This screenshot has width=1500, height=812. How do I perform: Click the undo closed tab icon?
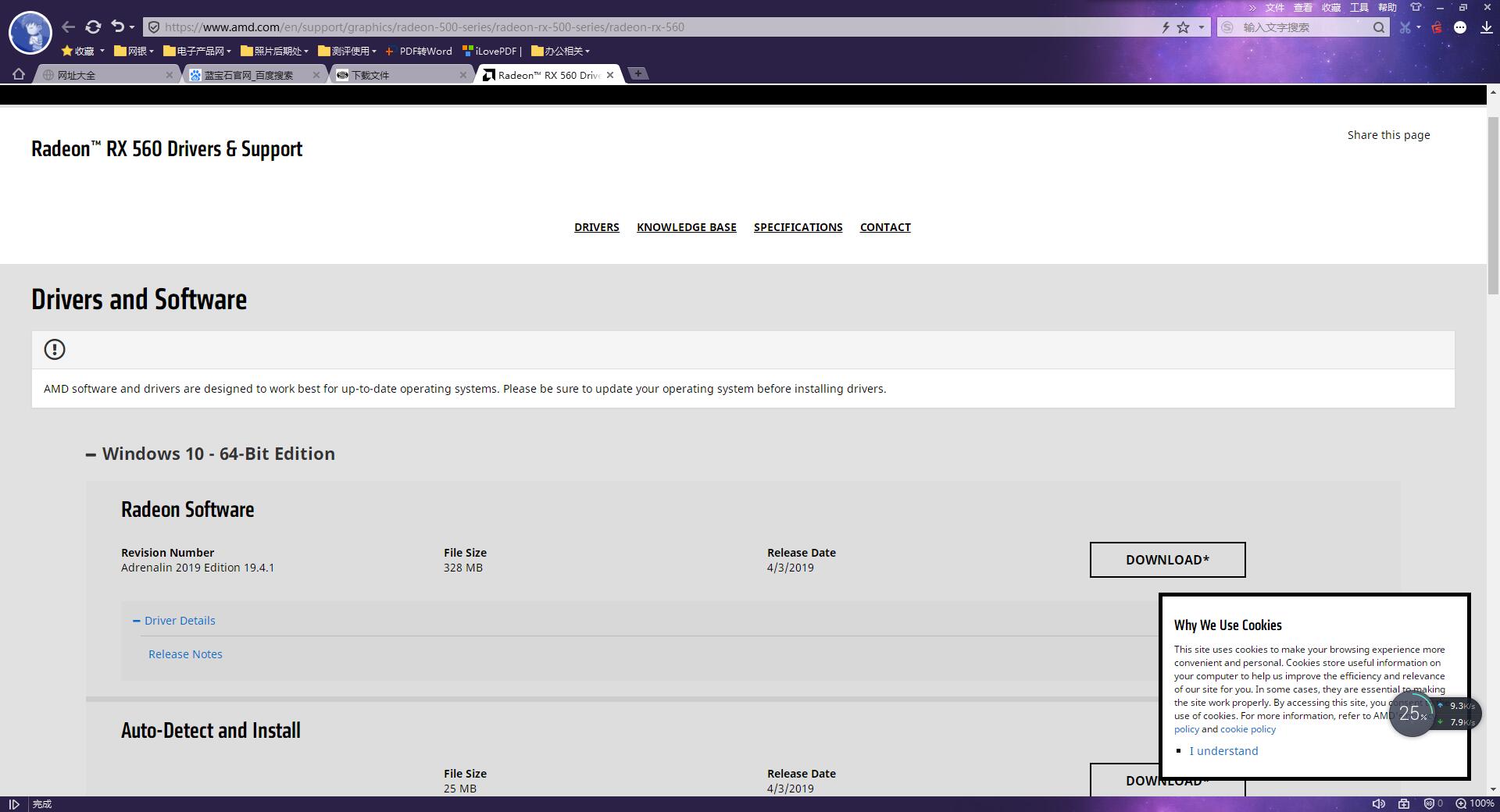click(x=117, y=27)
